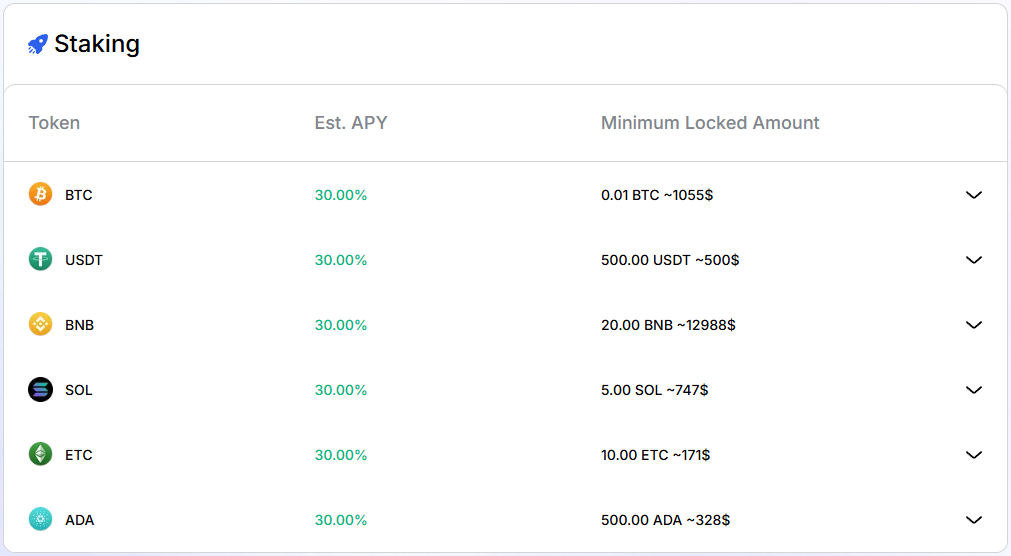Click the USDT Tether icon
The image size is (1011, 556).
(x=40, y=260)
